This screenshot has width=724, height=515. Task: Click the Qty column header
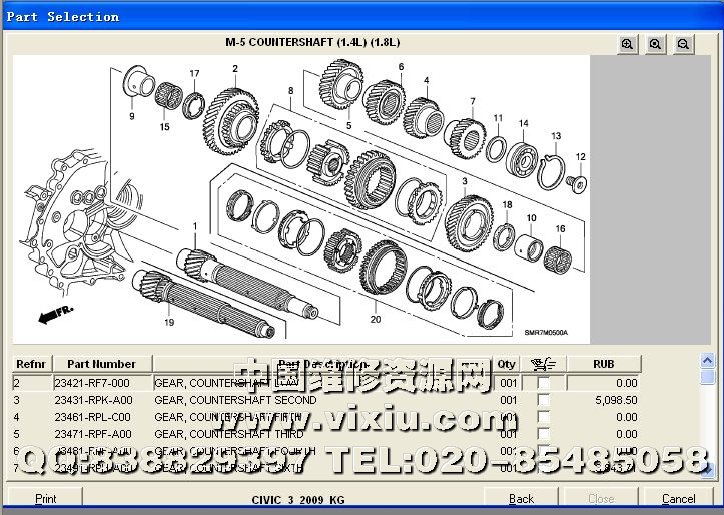click(508, 364)
